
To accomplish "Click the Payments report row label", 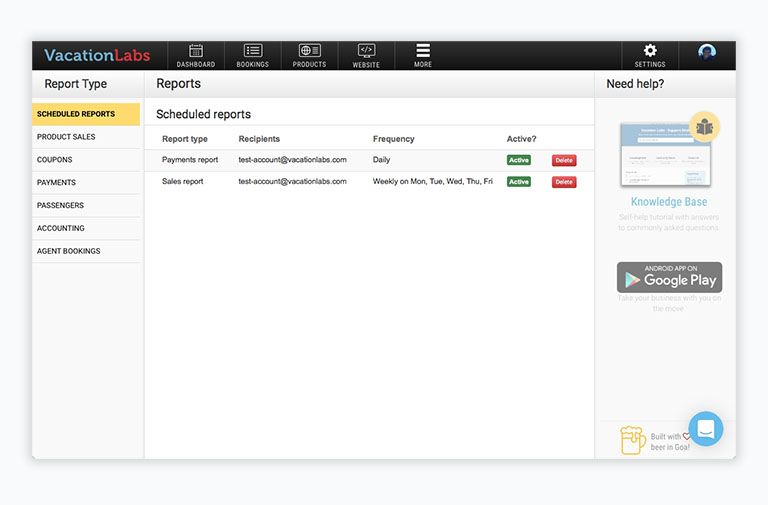I will click(190, 160).
